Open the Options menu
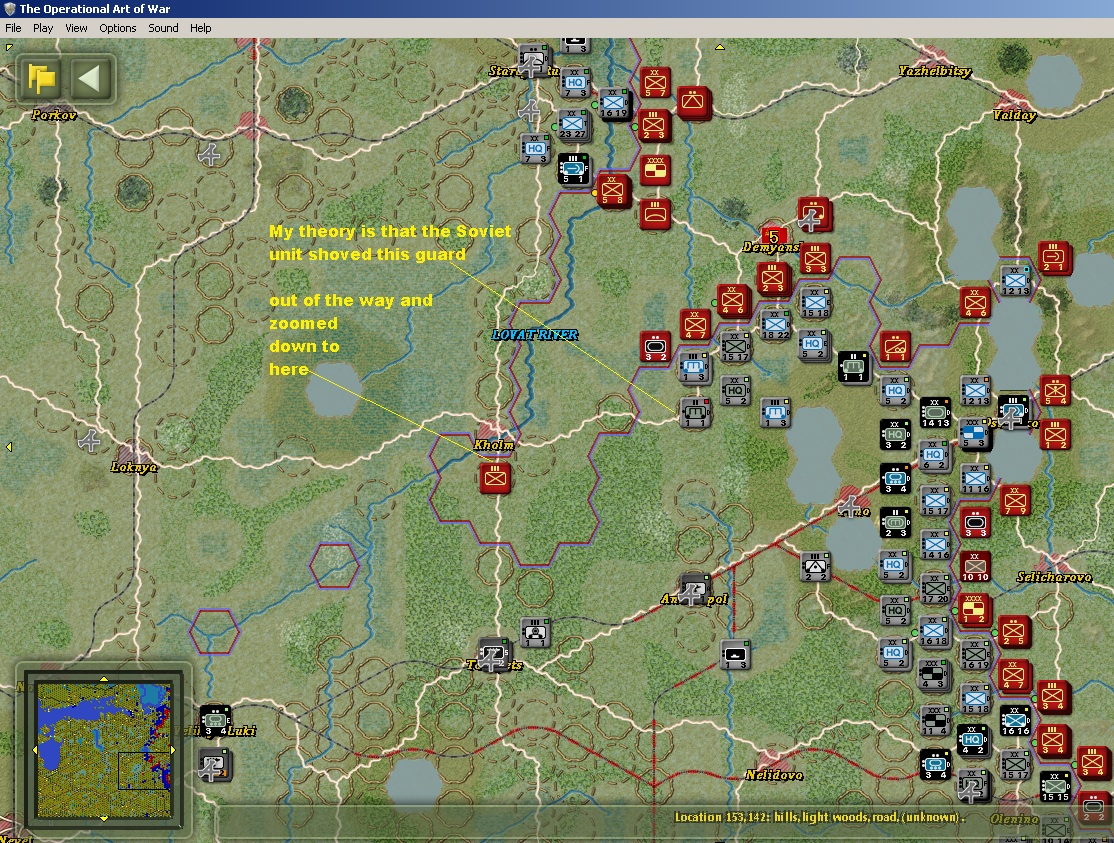This screenshot has height=843, width=1114. click(x=117, y=28)
